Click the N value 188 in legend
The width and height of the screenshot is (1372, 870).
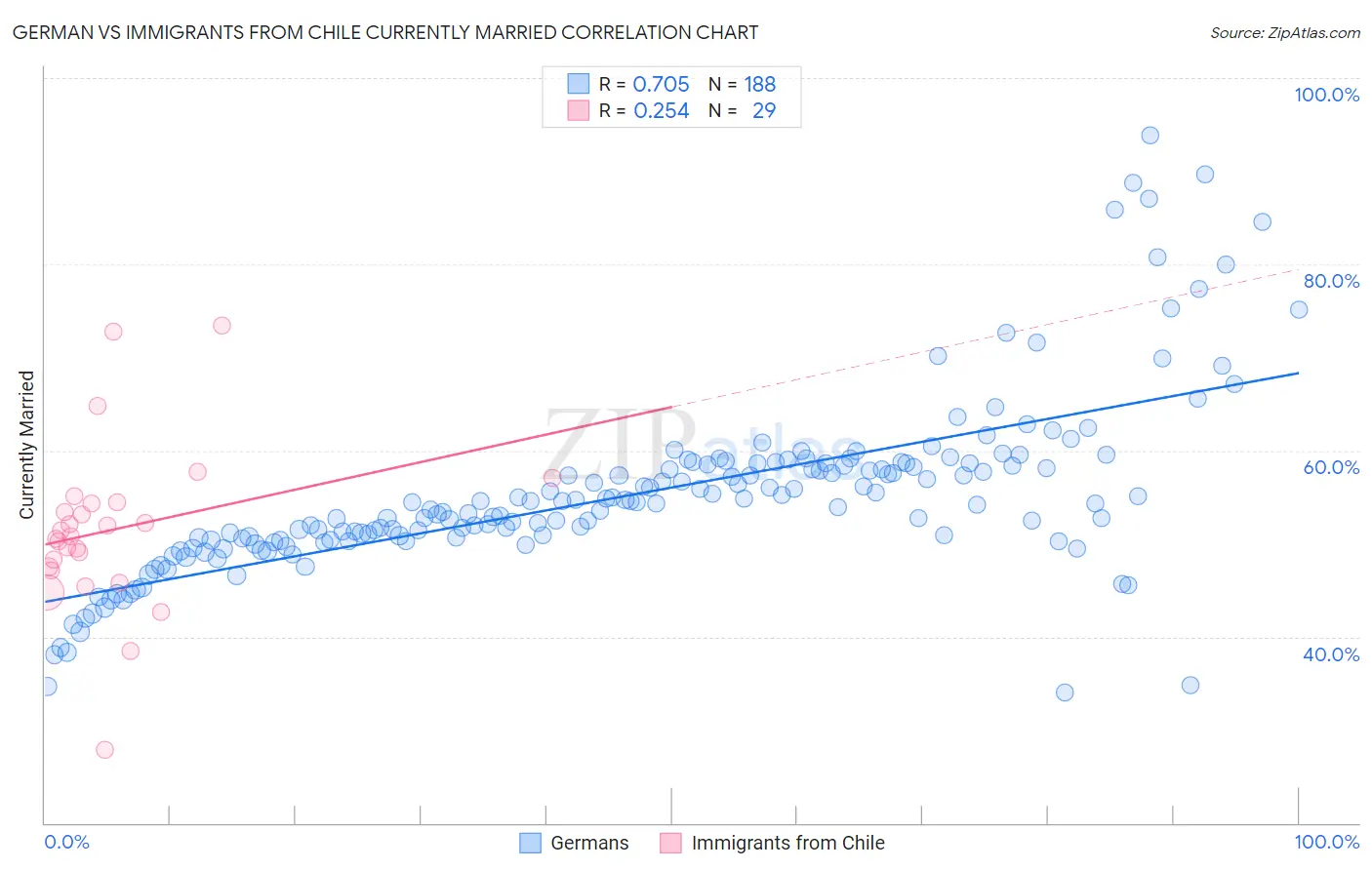tap(760, 84)
